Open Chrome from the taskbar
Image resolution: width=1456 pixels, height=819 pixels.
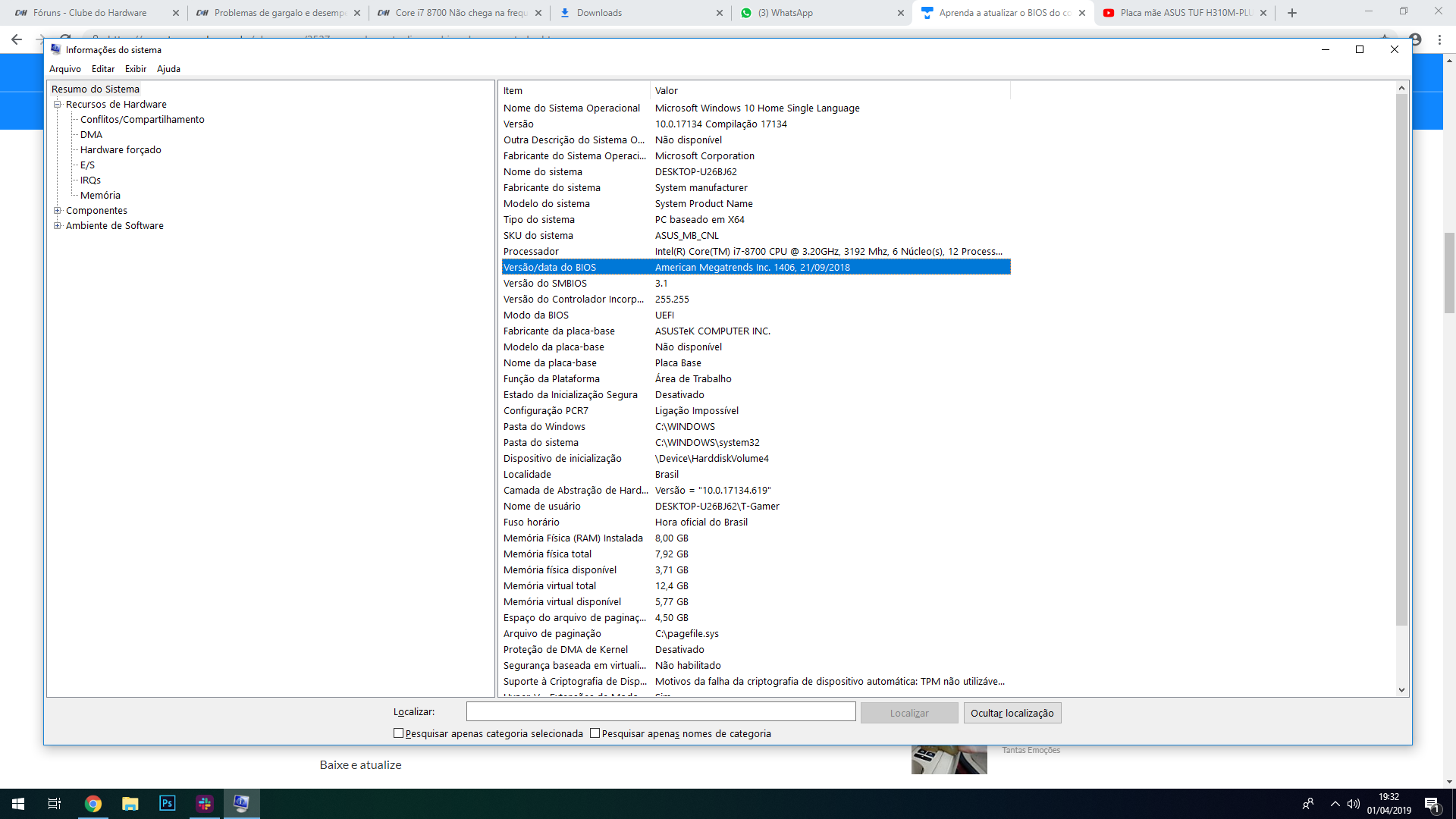[93, 804]
